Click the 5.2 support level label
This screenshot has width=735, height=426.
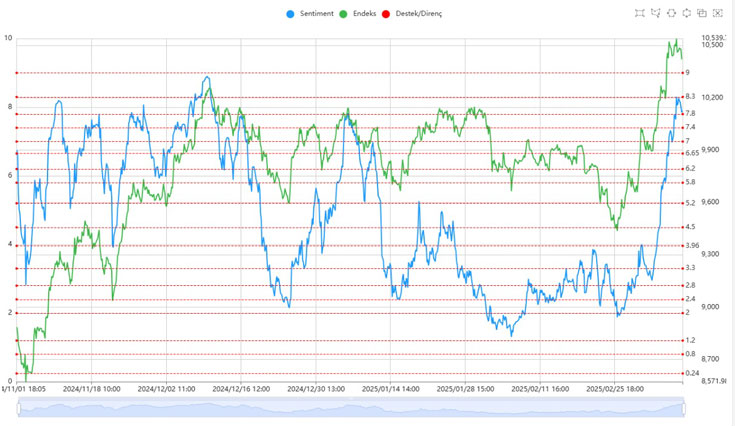click(x=690, y=203)
